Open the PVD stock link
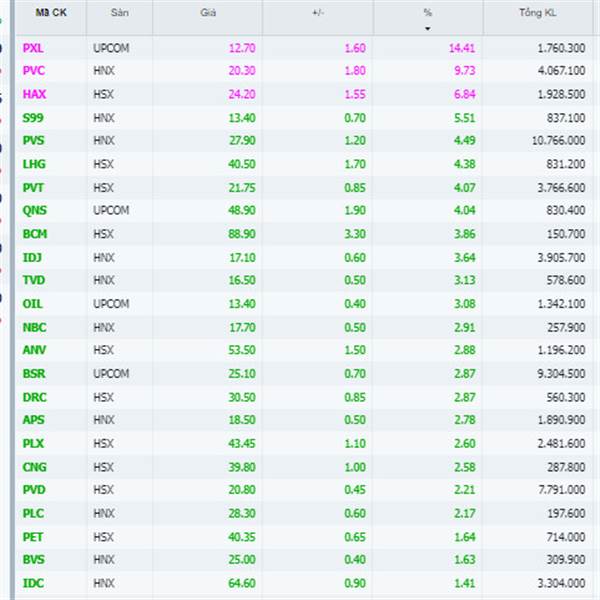600x600 pixels. tap(34, 490)
